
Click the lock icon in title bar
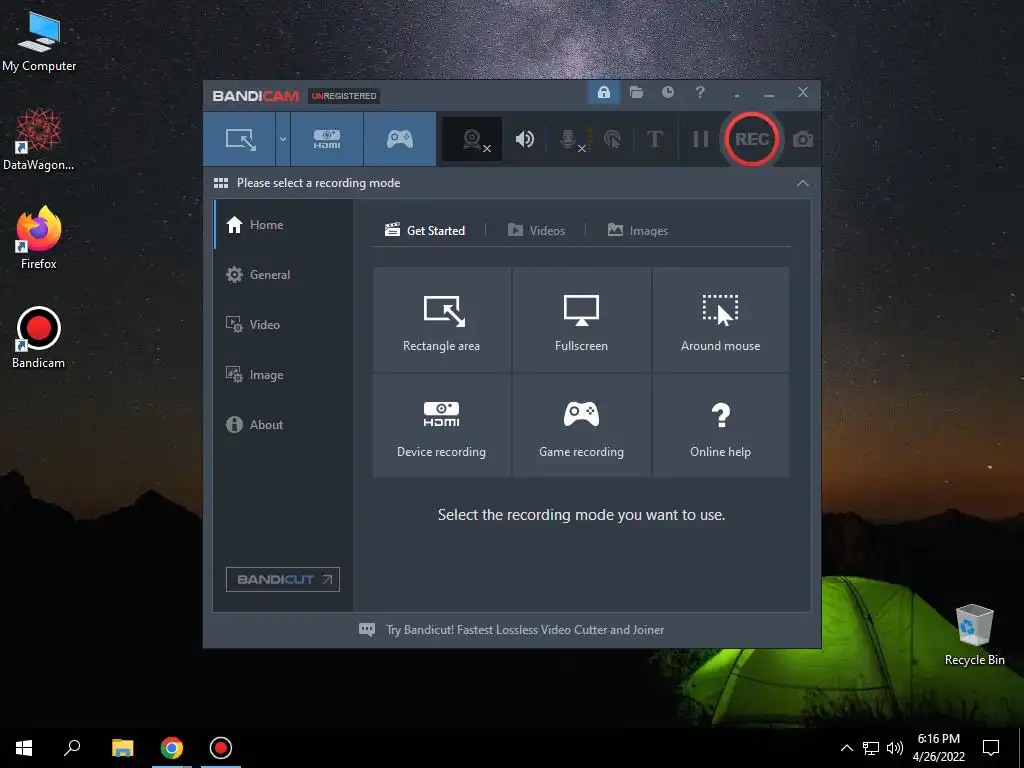tap(603, 93)
